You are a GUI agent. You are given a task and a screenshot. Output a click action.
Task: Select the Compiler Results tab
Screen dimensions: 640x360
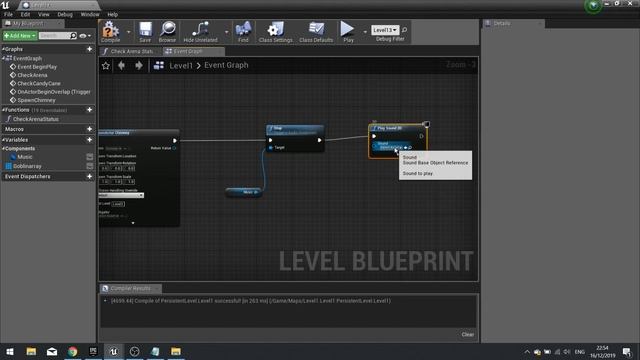pyautogui.click(x=131, y=288)
